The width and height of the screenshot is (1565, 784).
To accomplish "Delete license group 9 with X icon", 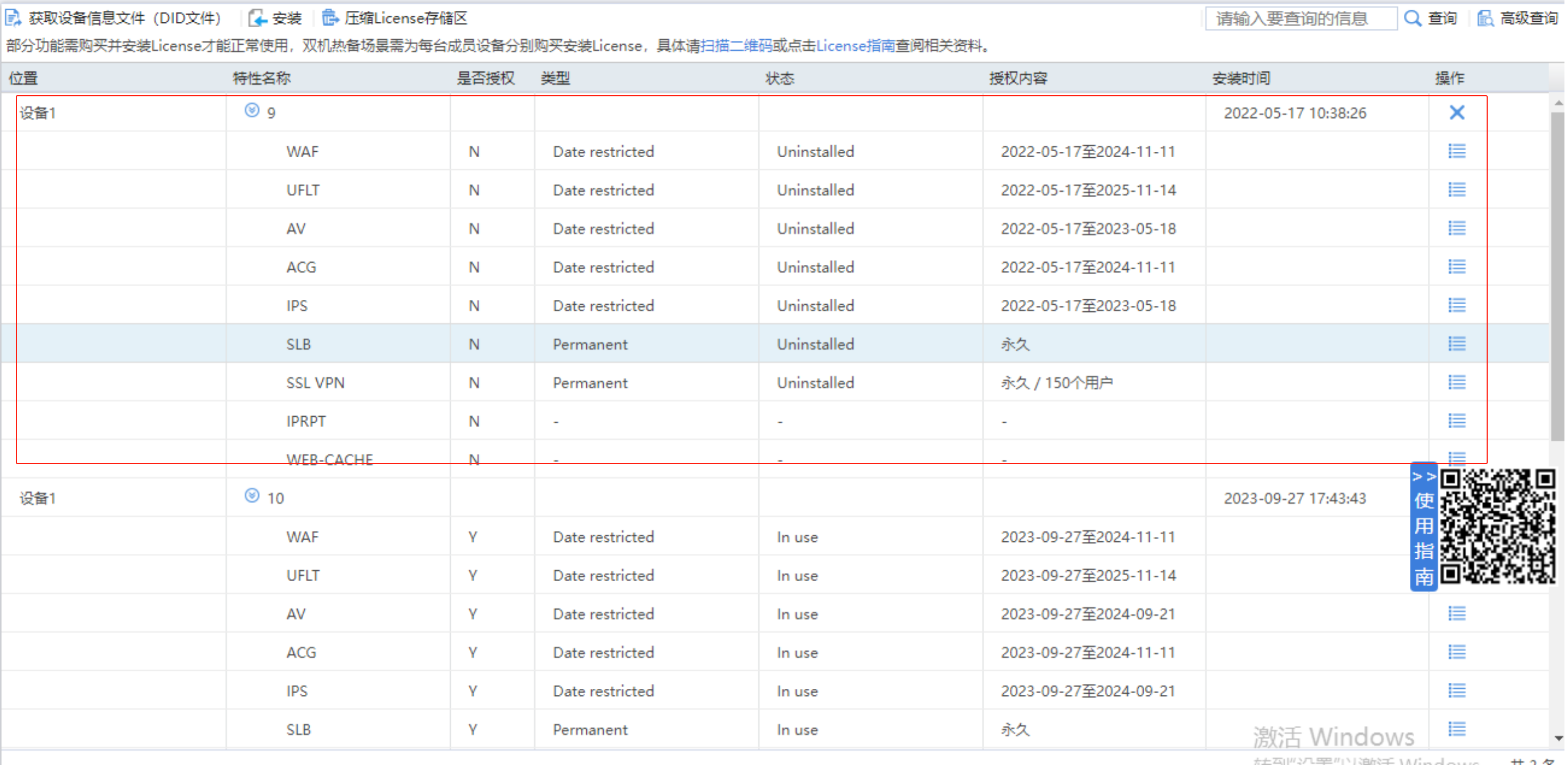I will pos(1456,112).
